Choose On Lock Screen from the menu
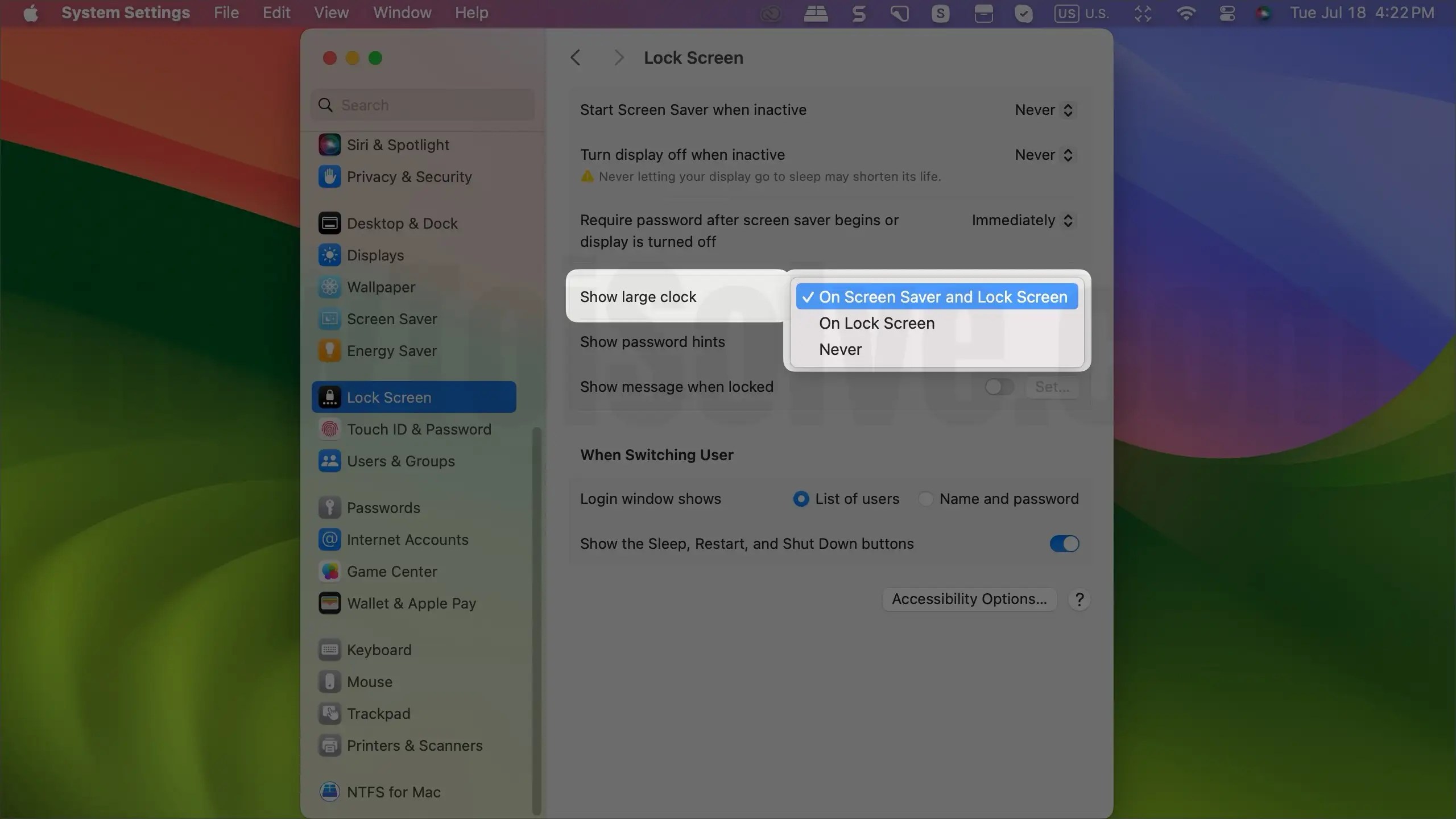 [876, 323]
